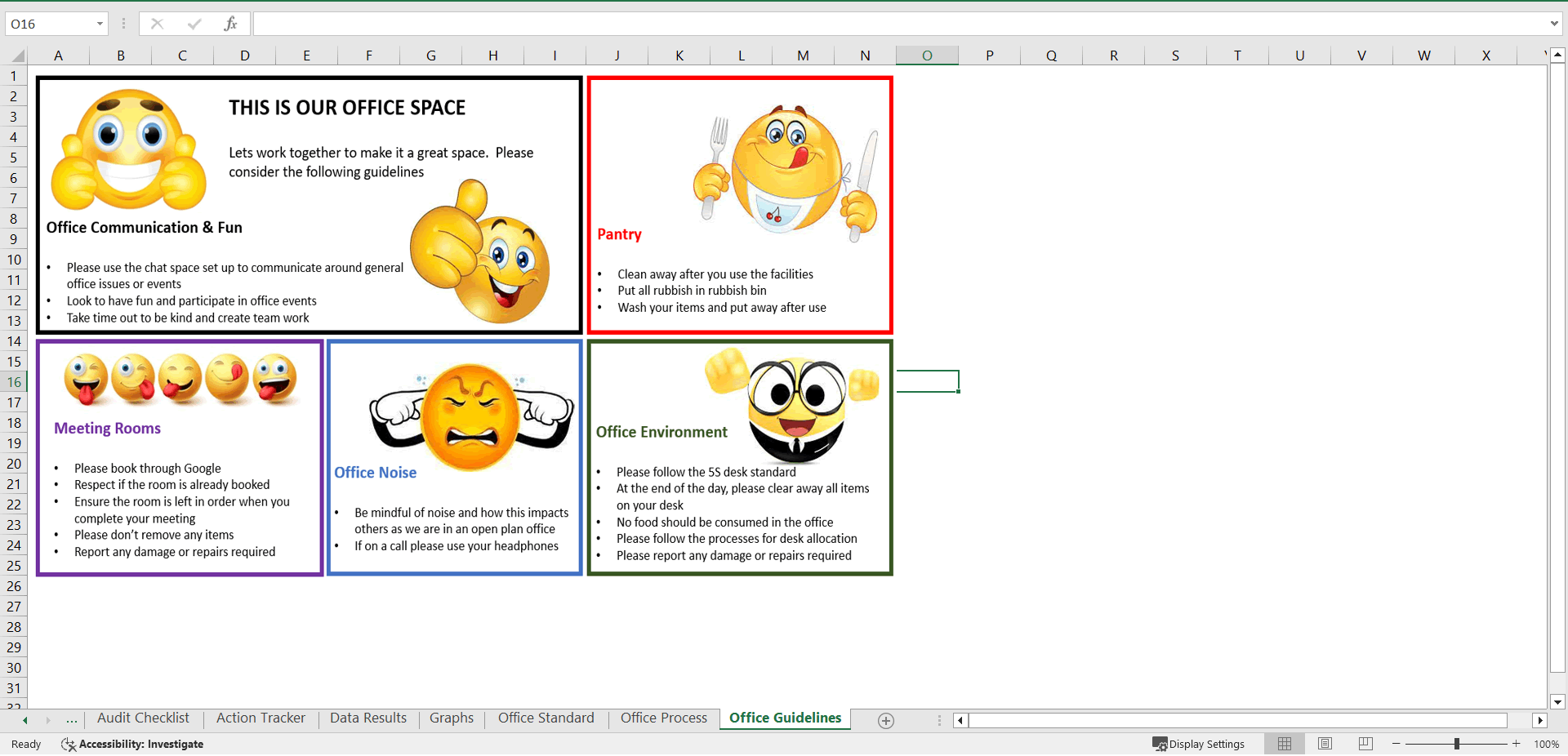The height and width of the screenshot is (756, 1568).
Task: Open the Office Process sheet tab
Action: pos(663,718)
